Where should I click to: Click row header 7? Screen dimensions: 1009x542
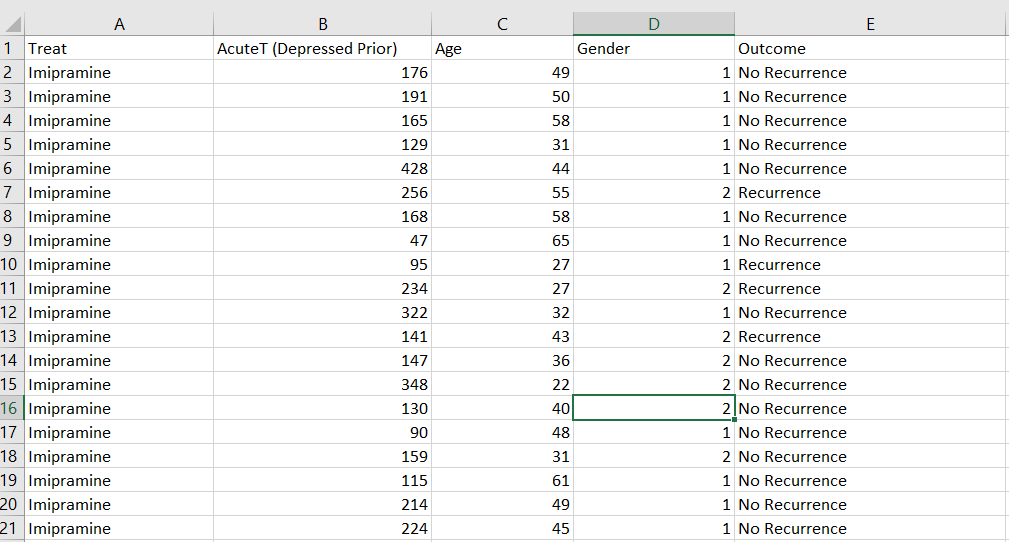11,193
